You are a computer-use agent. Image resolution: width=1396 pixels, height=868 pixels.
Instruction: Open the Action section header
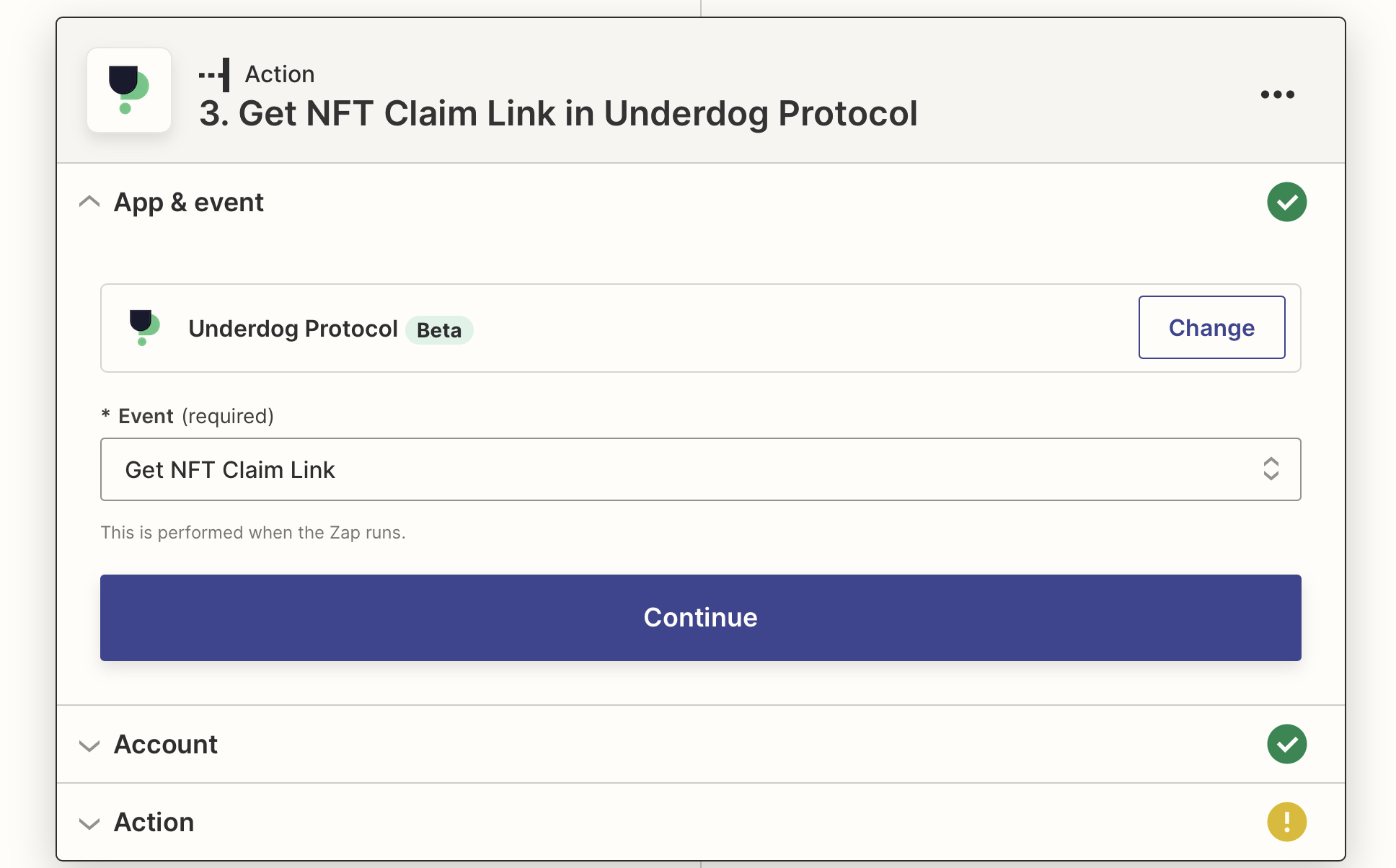pos(701,822)
